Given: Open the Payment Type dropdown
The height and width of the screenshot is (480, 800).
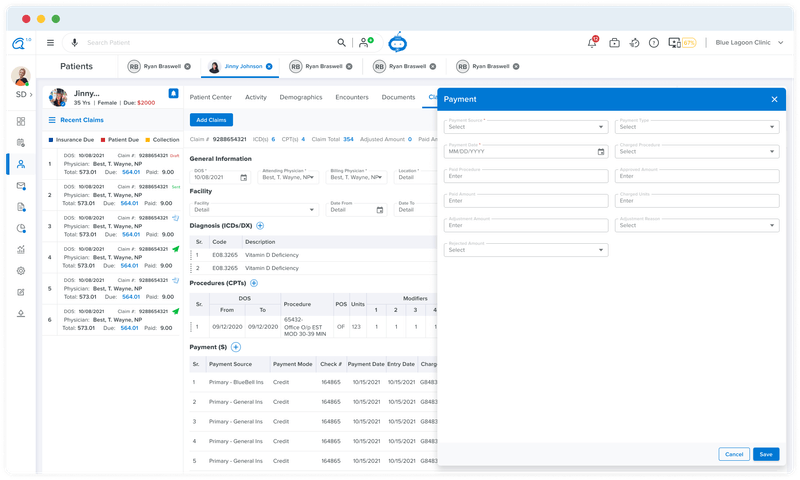Looking at the screenshot, I should 698,127.
